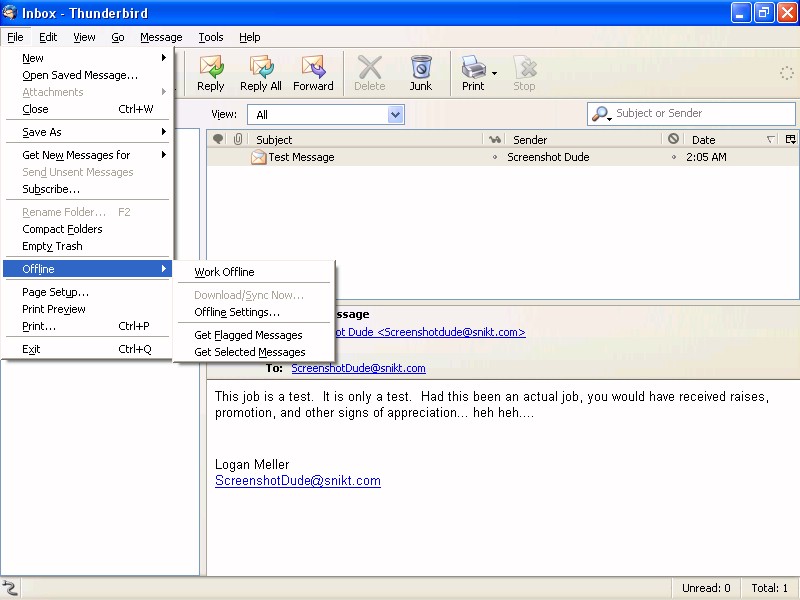The image size is (800, 600).
Task: Click the online status icon in status bar
Action: tap(10, 588)
